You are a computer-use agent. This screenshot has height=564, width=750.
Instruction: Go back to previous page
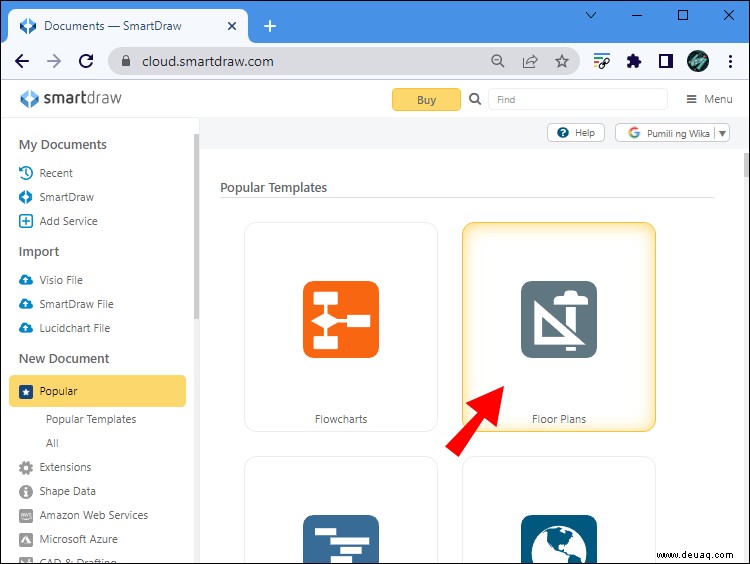pyautogui.click(x=22, y=61)
